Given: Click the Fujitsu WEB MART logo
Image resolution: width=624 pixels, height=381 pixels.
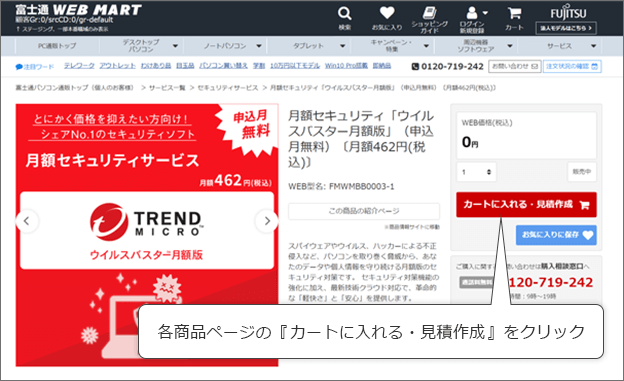Looking at the screenshot, I should tap(78, 10).
